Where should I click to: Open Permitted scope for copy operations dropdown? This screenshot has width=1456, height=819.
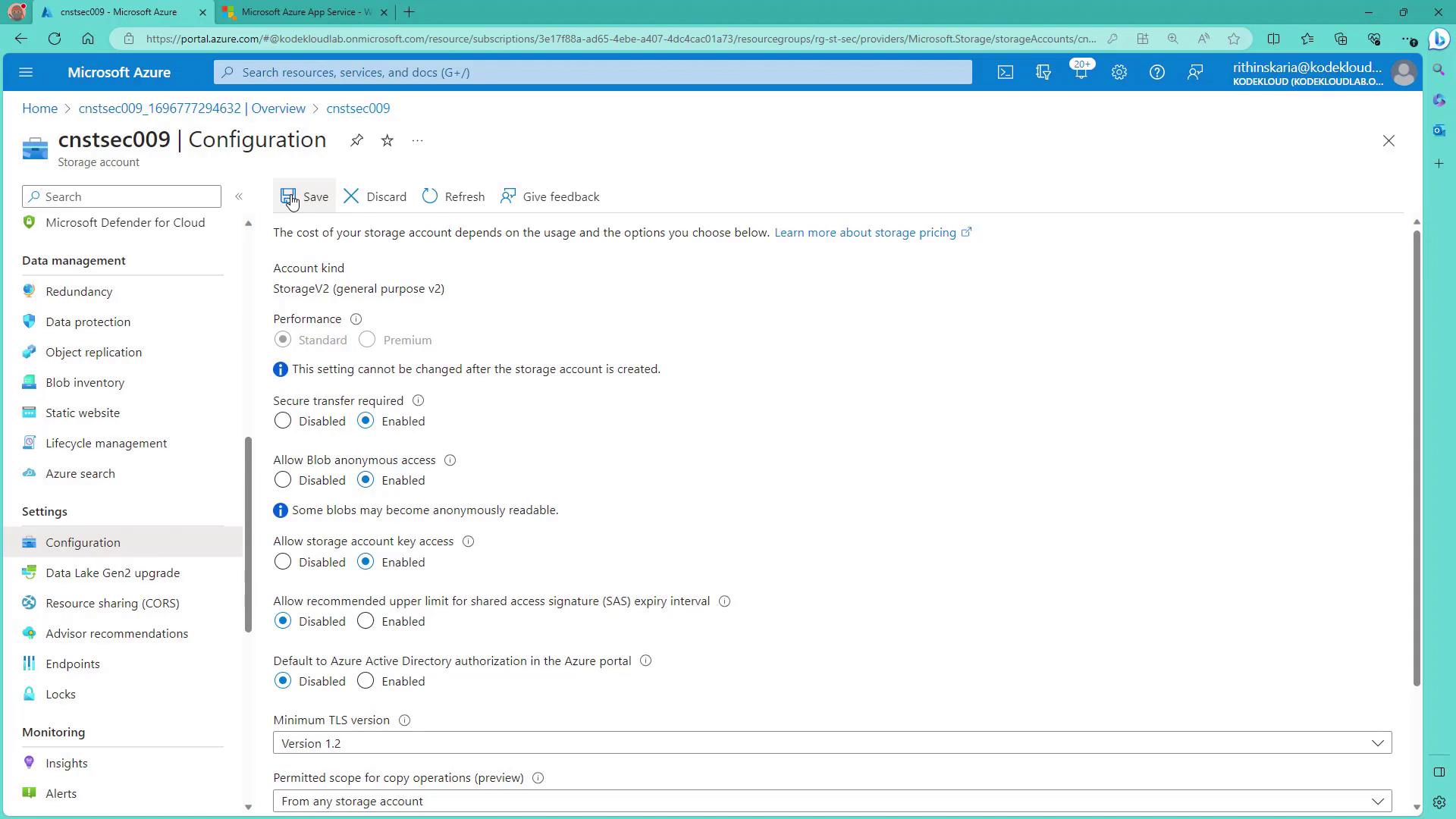[832, 801]
